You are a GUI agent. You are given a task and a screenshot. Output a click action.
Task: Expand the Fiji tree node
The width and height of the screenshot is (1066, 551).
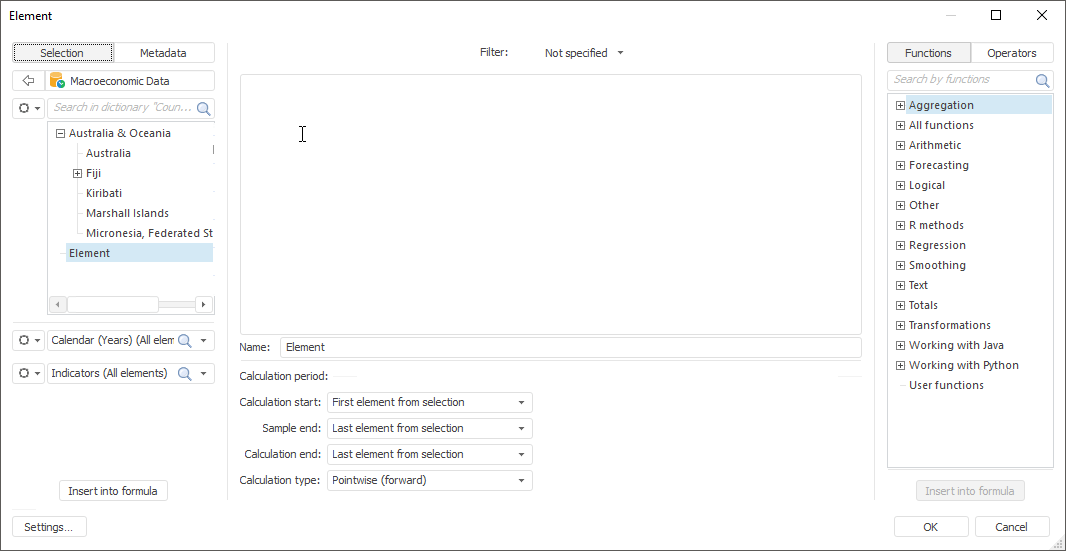78,173
